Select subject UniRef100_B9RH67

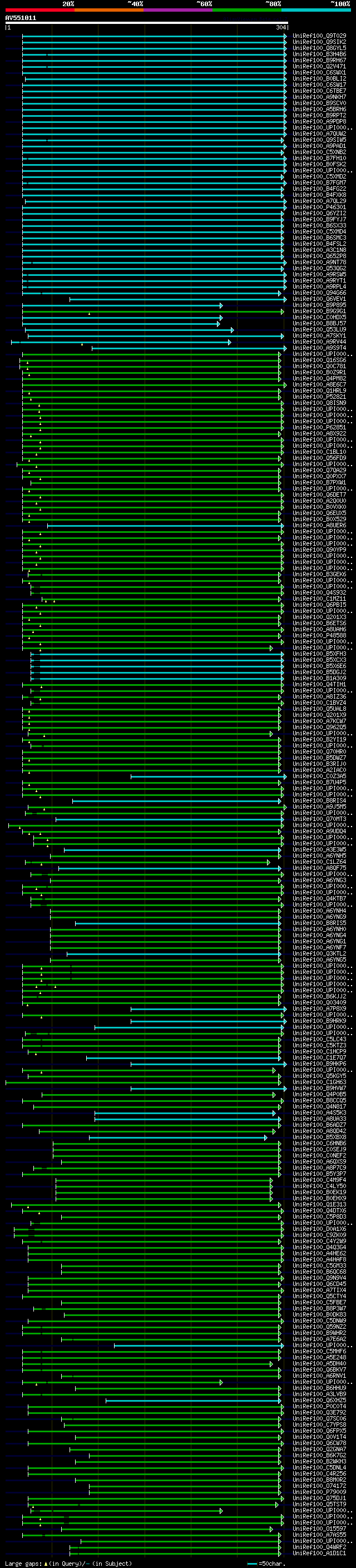(319, 61)
